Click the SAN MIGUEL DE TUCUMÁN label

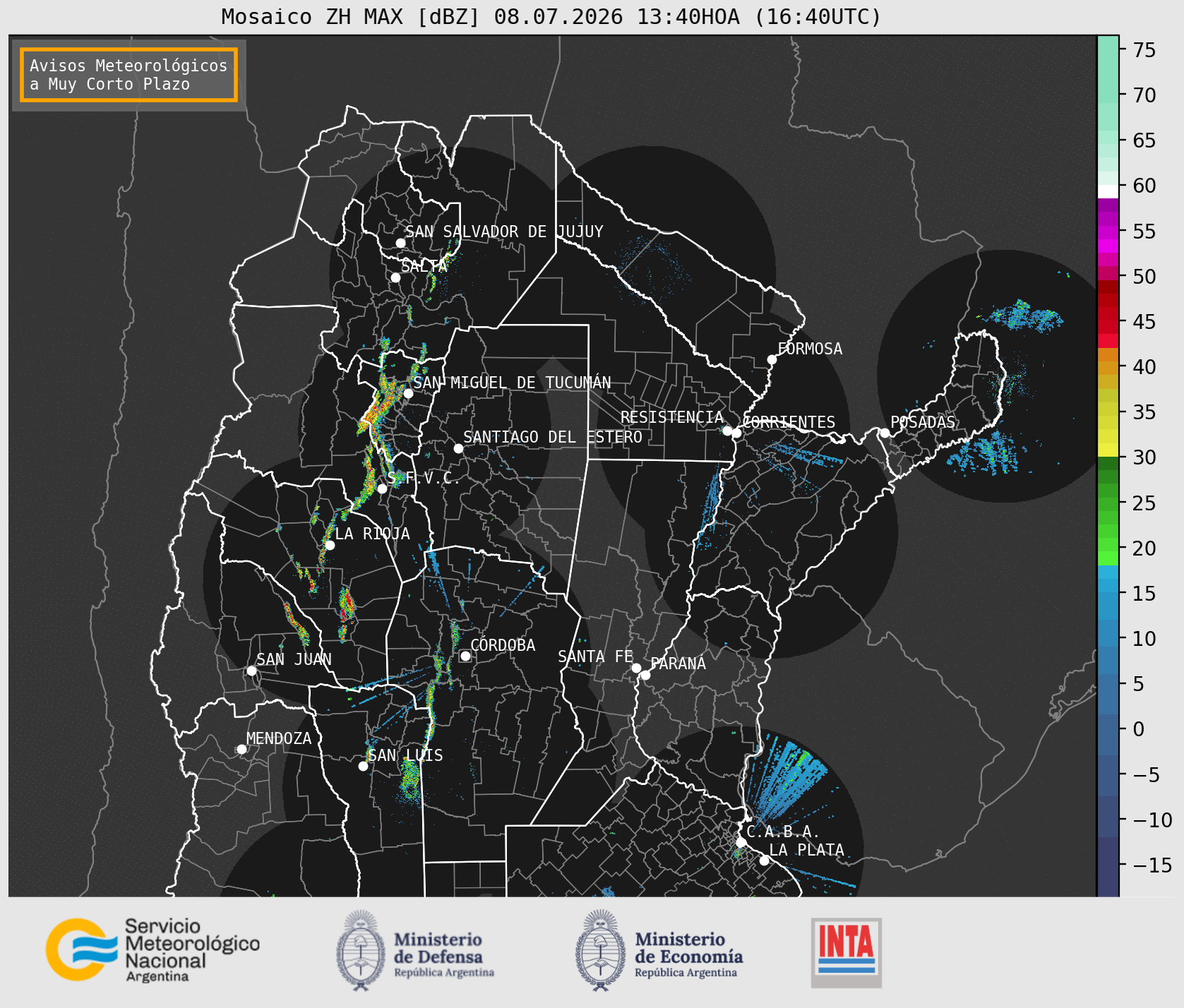[512, 383]
